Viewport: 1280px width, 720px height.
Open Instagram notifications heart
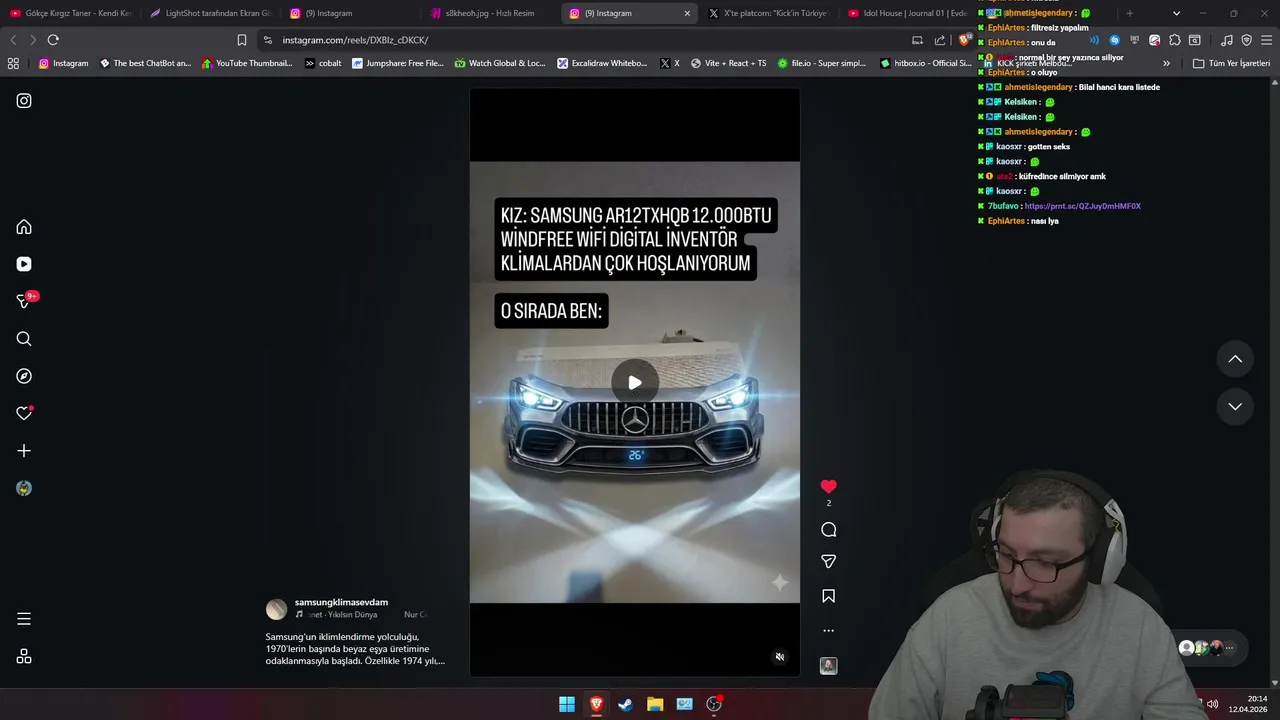tap(24, 413)
